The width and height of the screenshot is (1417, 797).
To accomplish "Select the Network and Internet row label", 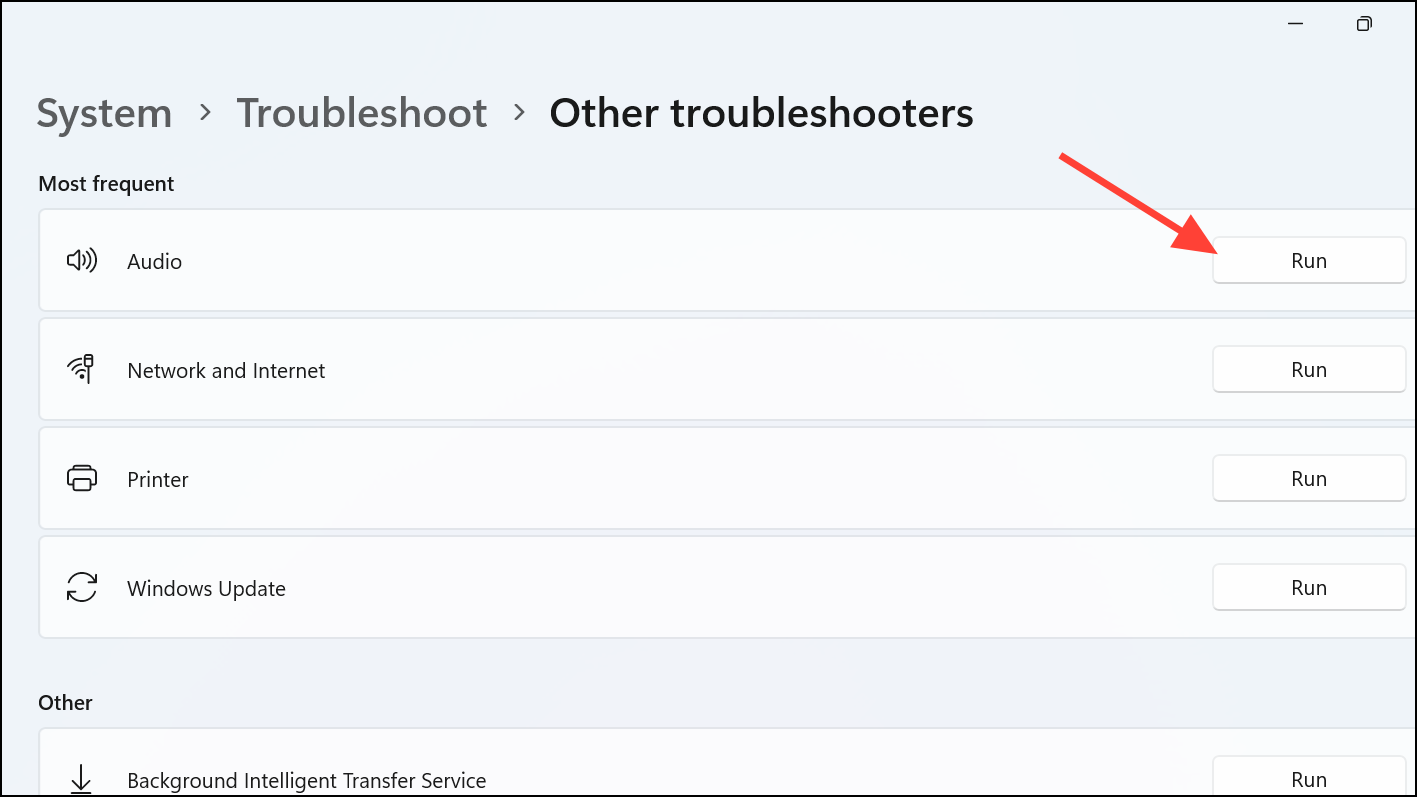I will [226, 370].
